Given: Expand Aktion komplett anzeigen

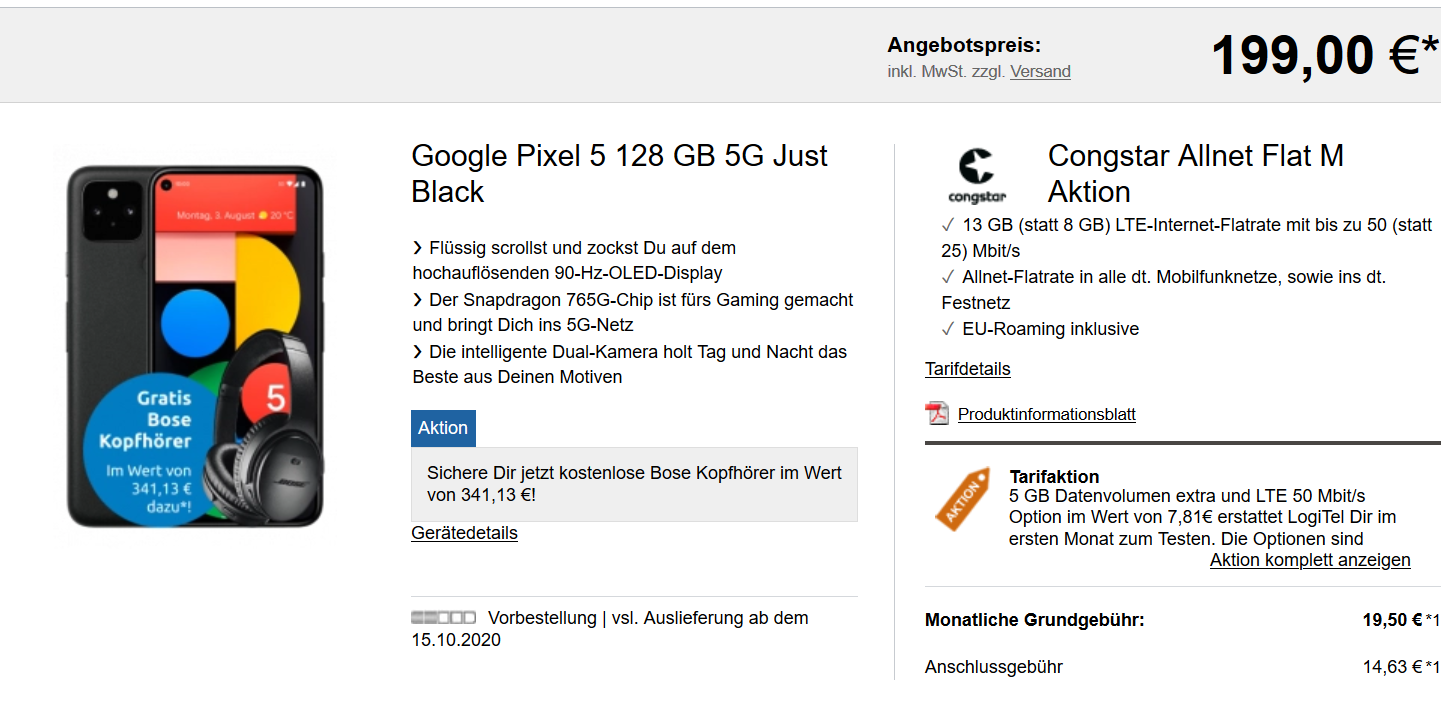Looking at the screenshot, I should (1310, 560).
